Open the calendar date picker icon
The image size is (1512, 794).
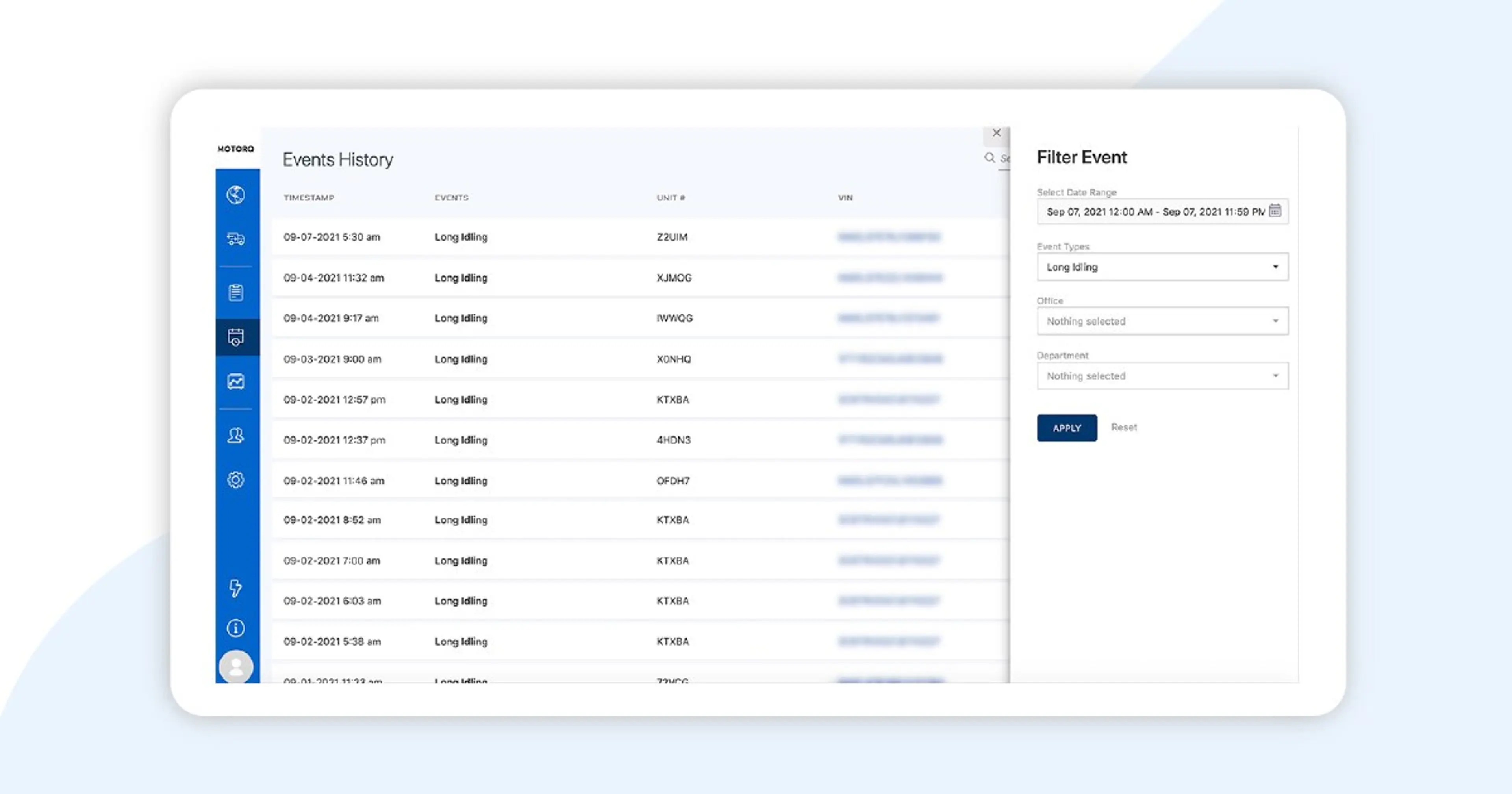click(x=1275, y=211)
